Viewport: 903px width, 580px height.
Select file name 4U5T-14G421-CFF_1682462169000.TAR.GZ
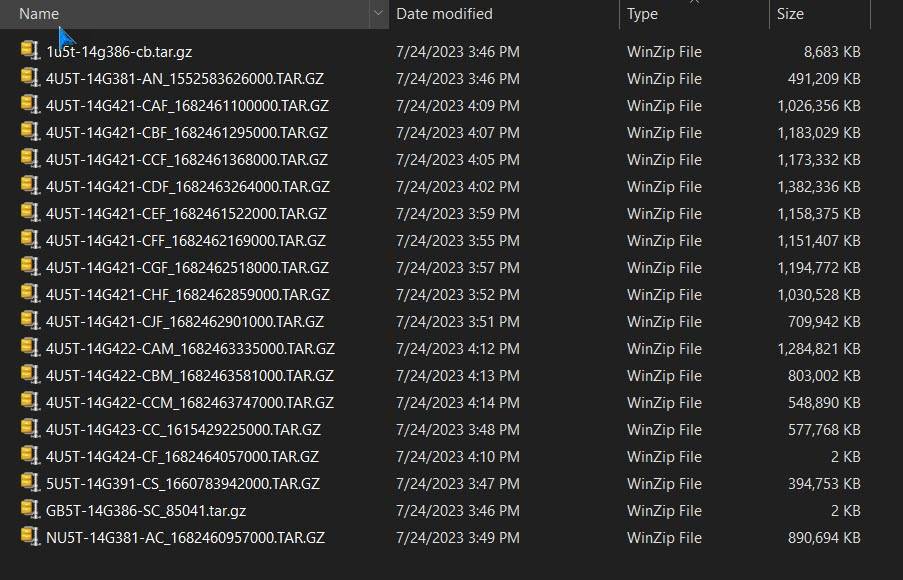click(x=185, y=241)
